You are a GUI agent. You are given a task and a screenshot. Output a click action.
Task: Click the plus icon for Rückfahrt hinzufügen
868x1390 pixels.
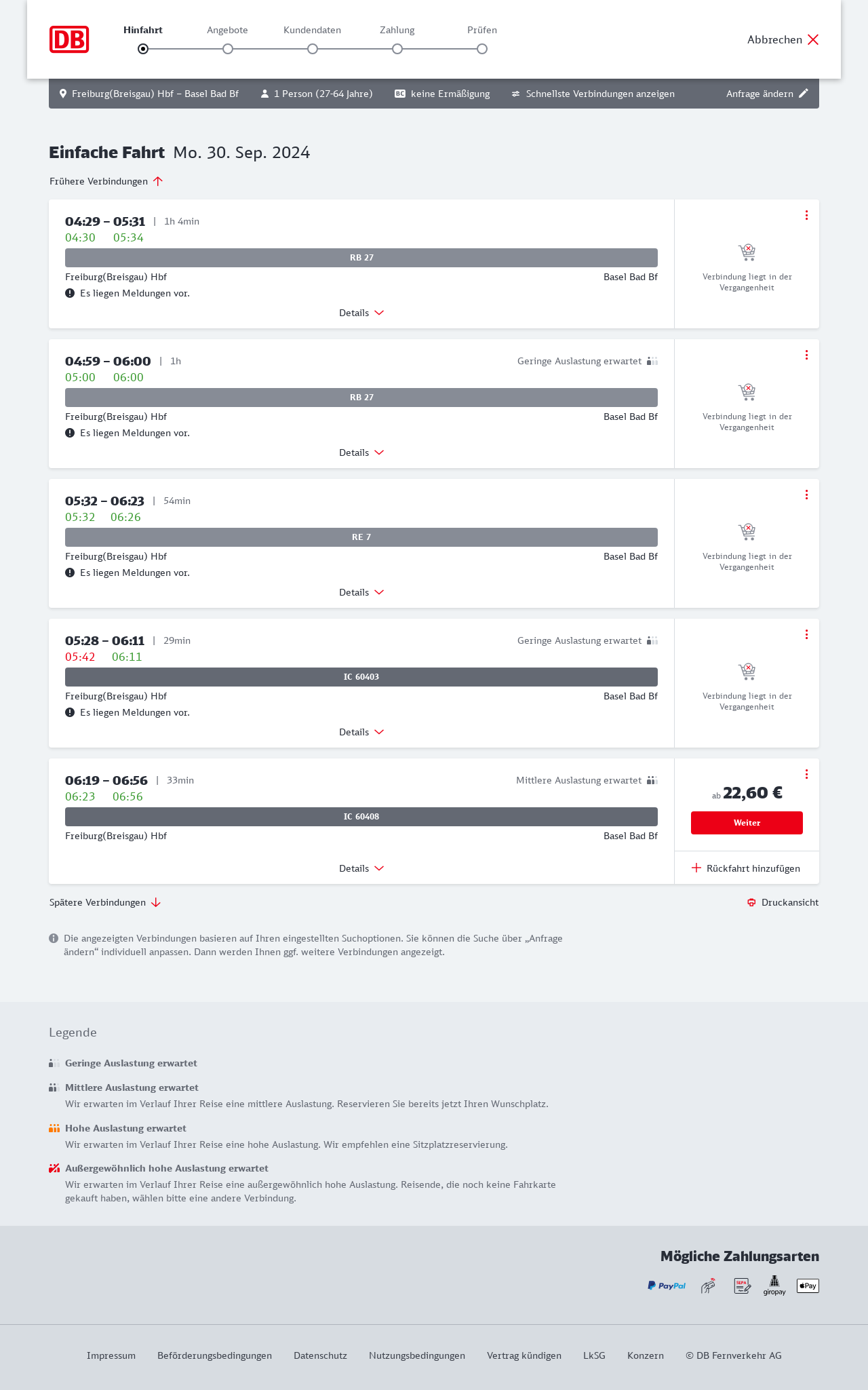coord(696,868)
